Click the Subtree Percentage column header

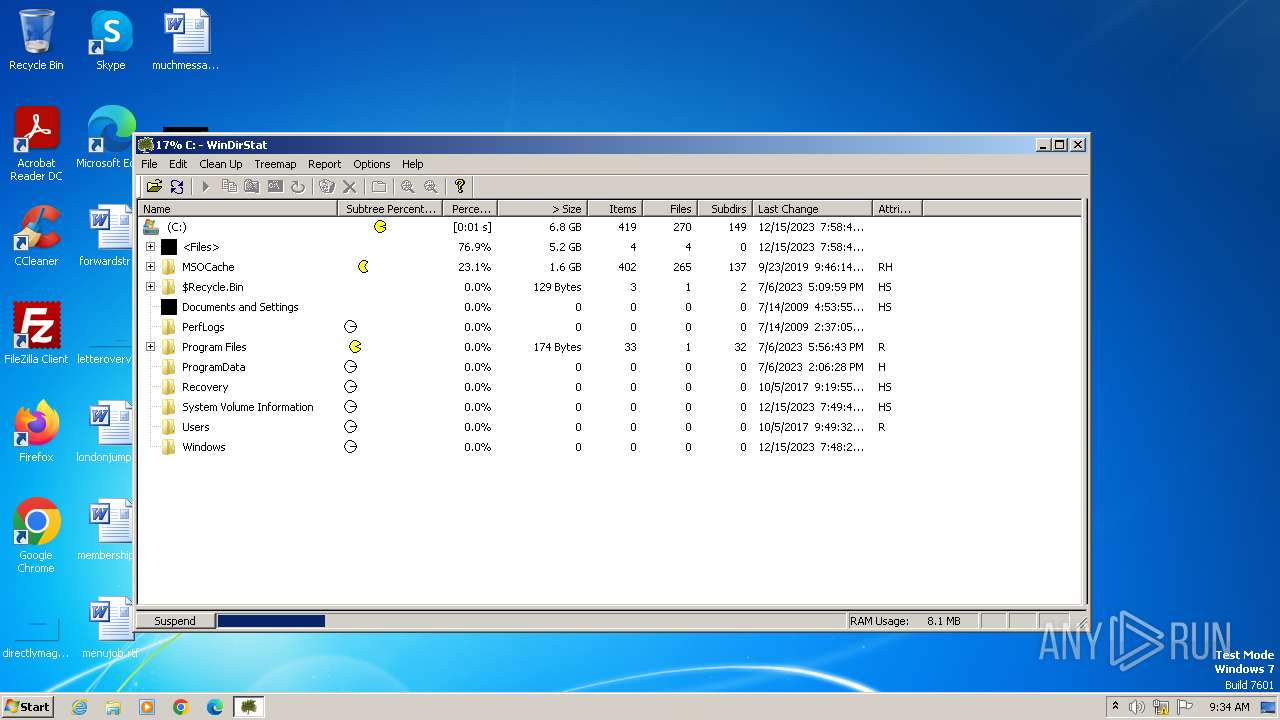390,209
